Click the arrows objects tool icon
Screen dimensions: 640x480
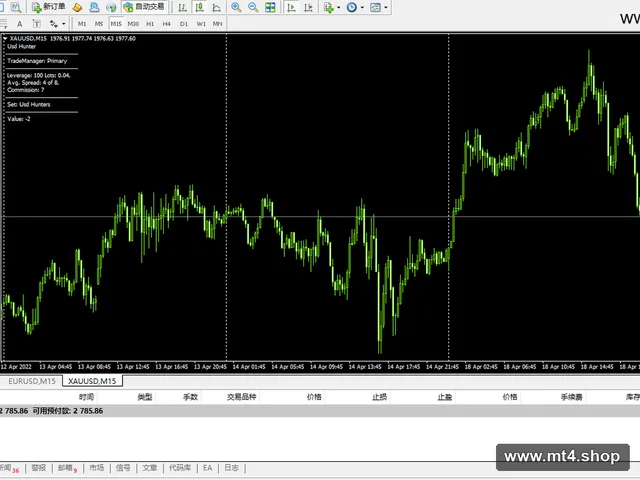point(53,24)
